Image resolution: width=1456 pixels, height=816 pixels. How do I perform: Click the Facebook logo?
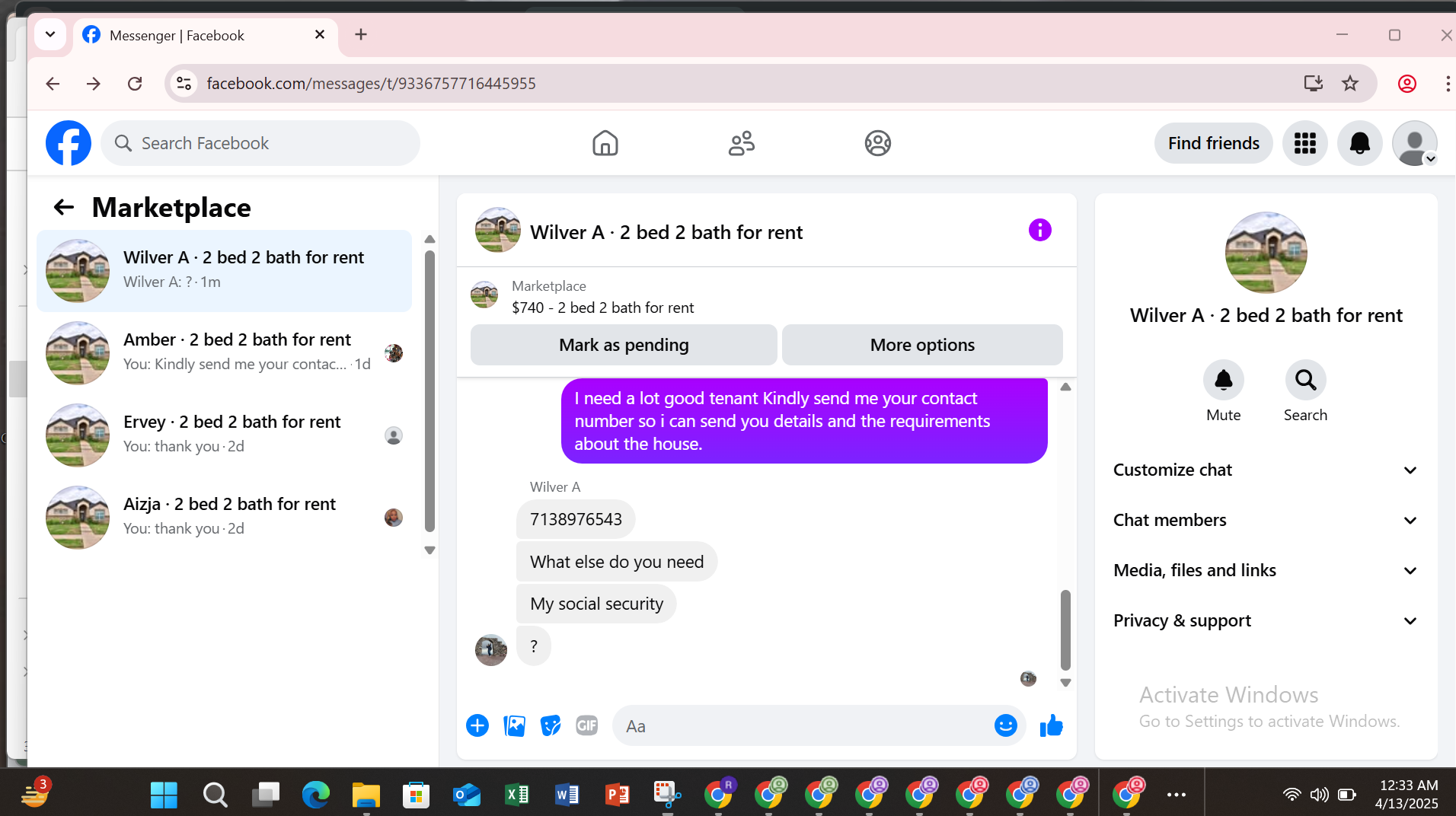(x=69, y=143)
